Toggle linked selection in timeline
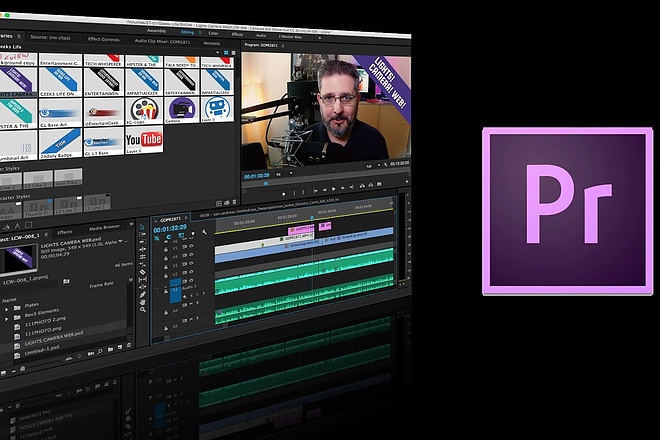 point(181,235)
